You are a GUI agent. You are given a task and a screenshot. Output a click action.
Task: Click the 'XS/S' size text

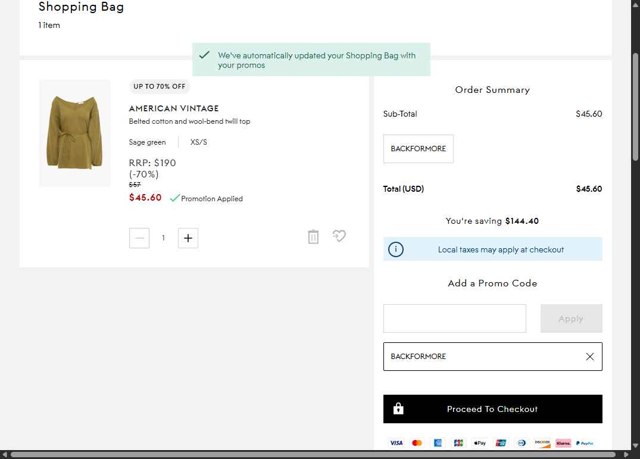point(199,142)
